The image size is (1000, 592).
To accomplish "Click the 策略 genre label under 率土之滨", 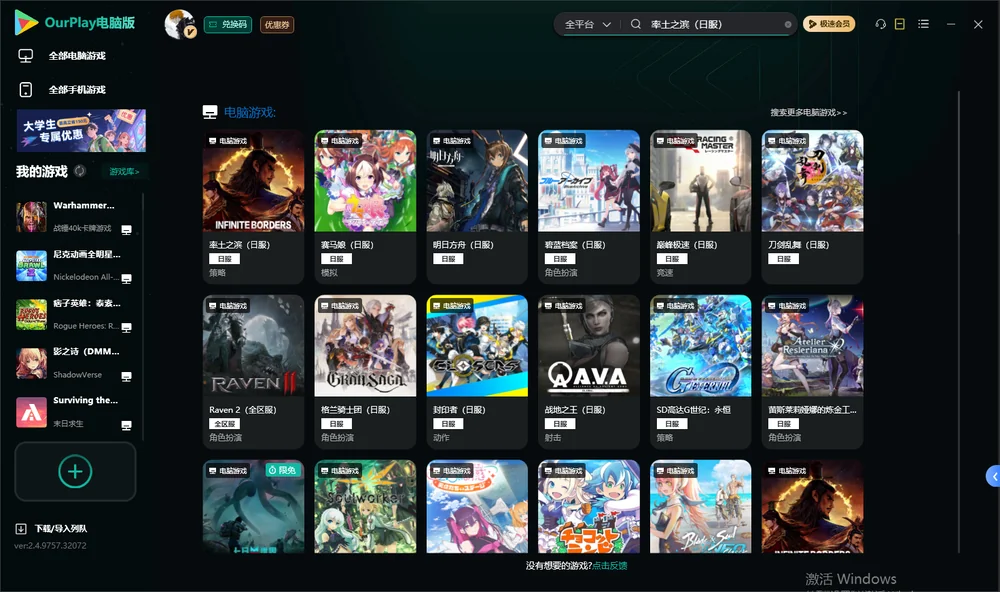I will [217, 272].
